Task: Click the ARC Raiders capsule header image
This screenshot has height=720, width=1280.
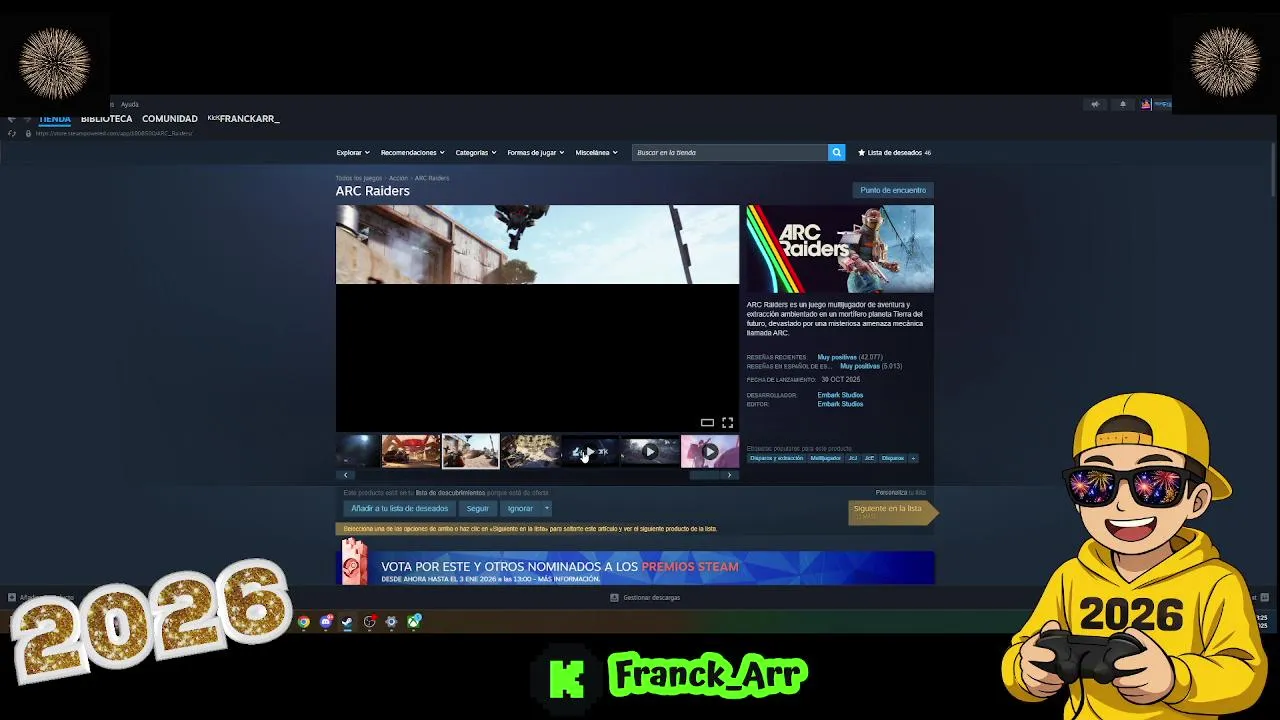Action: [x=840, y=249]
